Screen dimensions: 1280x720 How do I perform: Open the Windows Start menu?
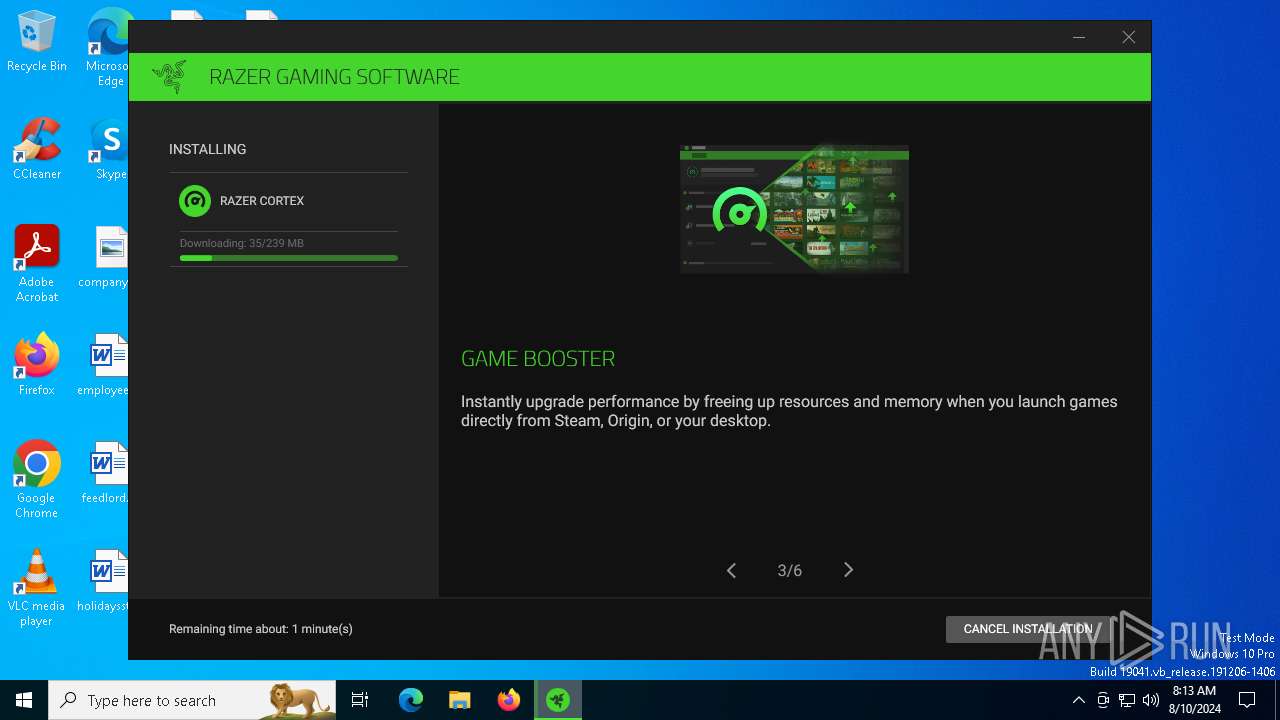24,700
